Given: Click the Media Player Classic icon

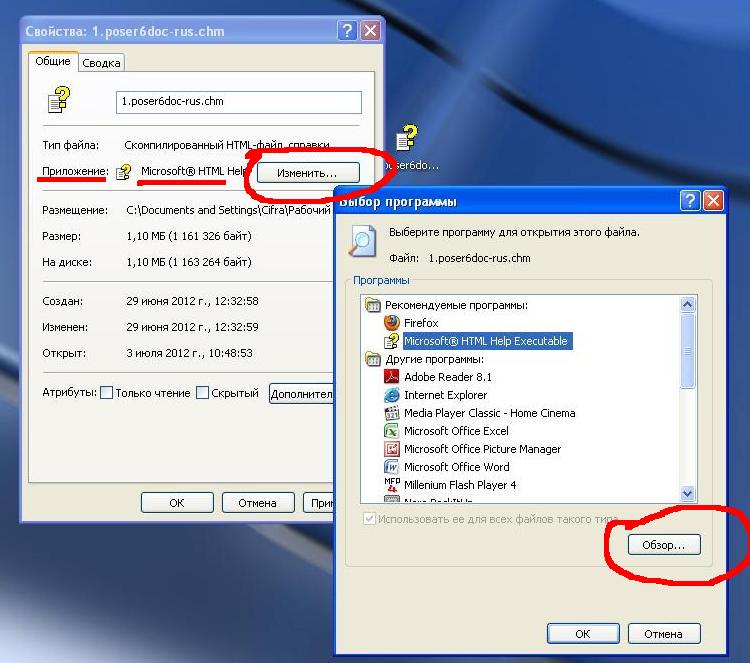Looking at the screenshot, I should click(x=392, y=413).
